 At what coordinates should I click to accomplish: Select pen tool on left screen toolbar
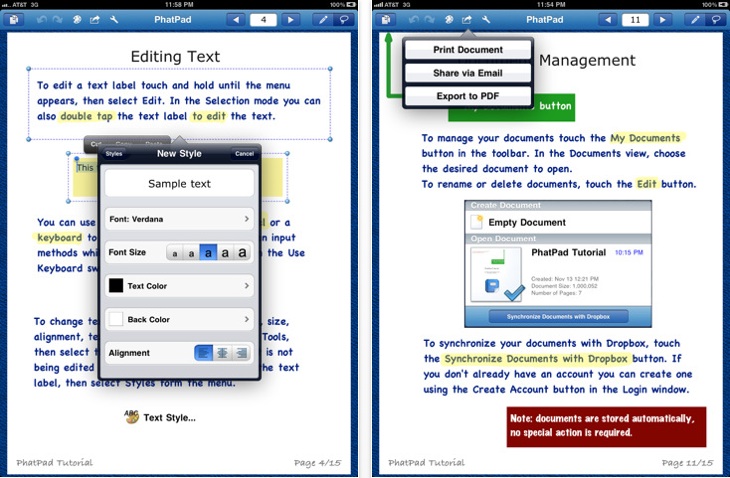[x=323, y=20]
